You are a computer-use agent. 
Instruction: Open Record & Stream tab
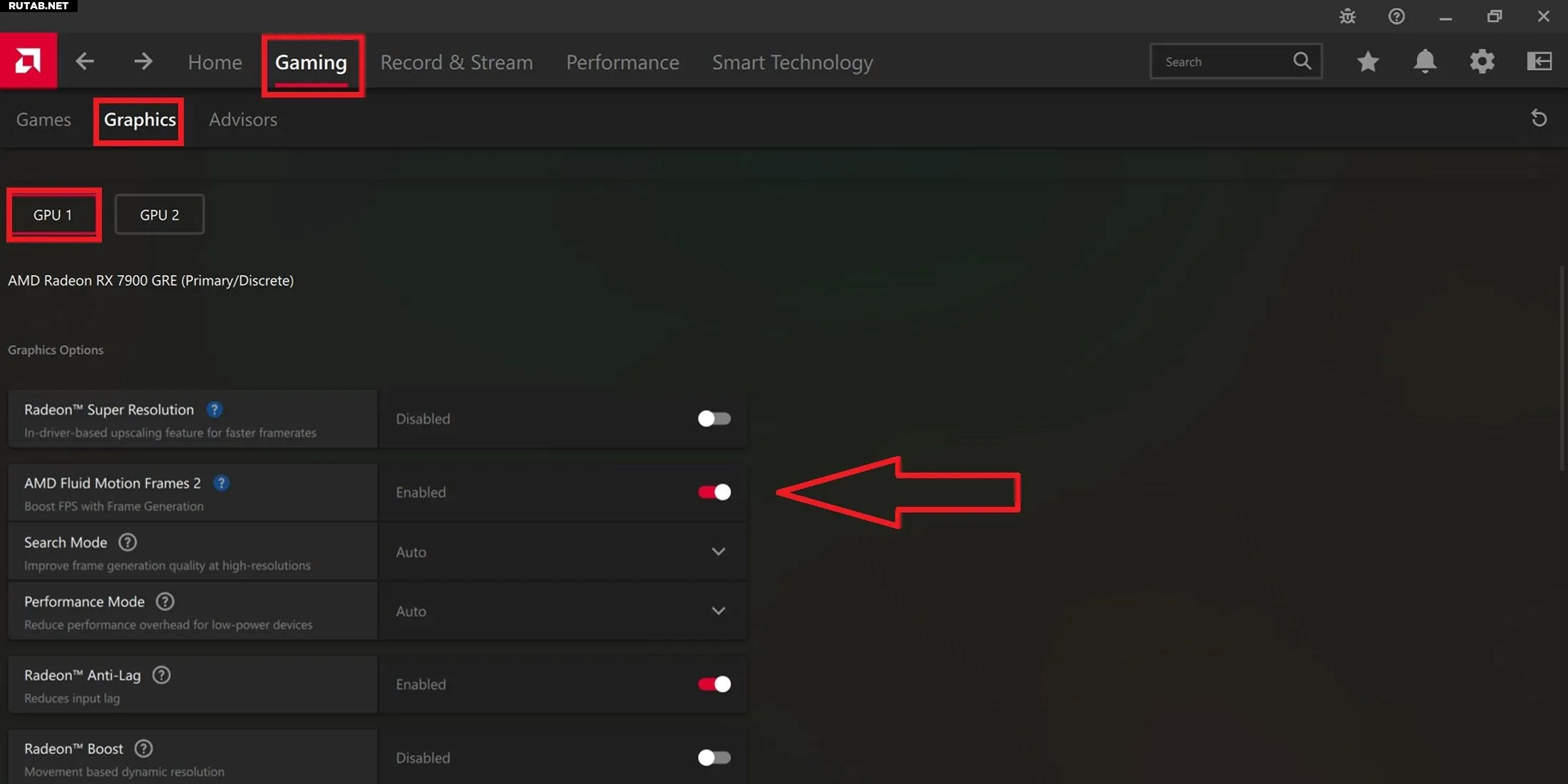pyautogui.click(x=457, y=62)
